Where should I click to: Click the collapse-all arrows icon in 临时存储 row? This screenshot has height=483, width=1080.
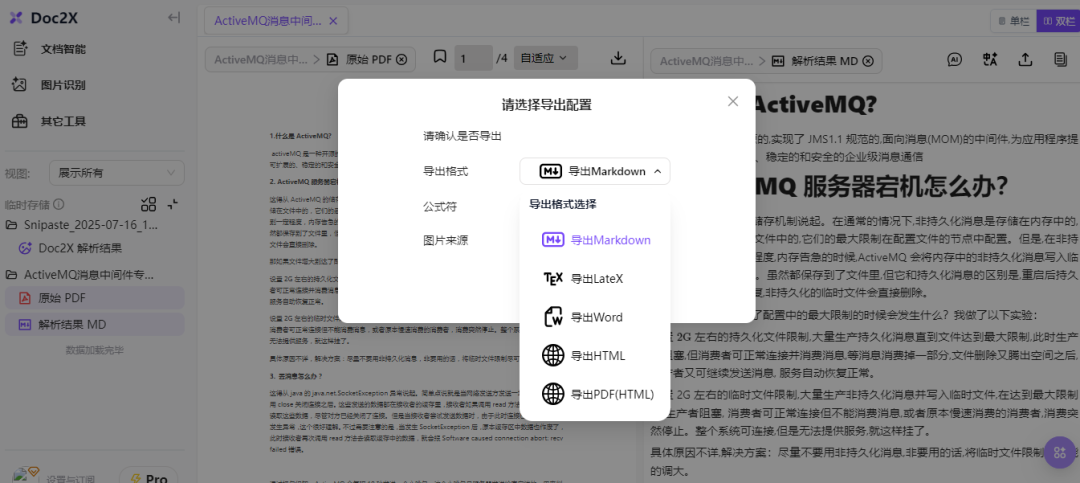click(173, 204)
